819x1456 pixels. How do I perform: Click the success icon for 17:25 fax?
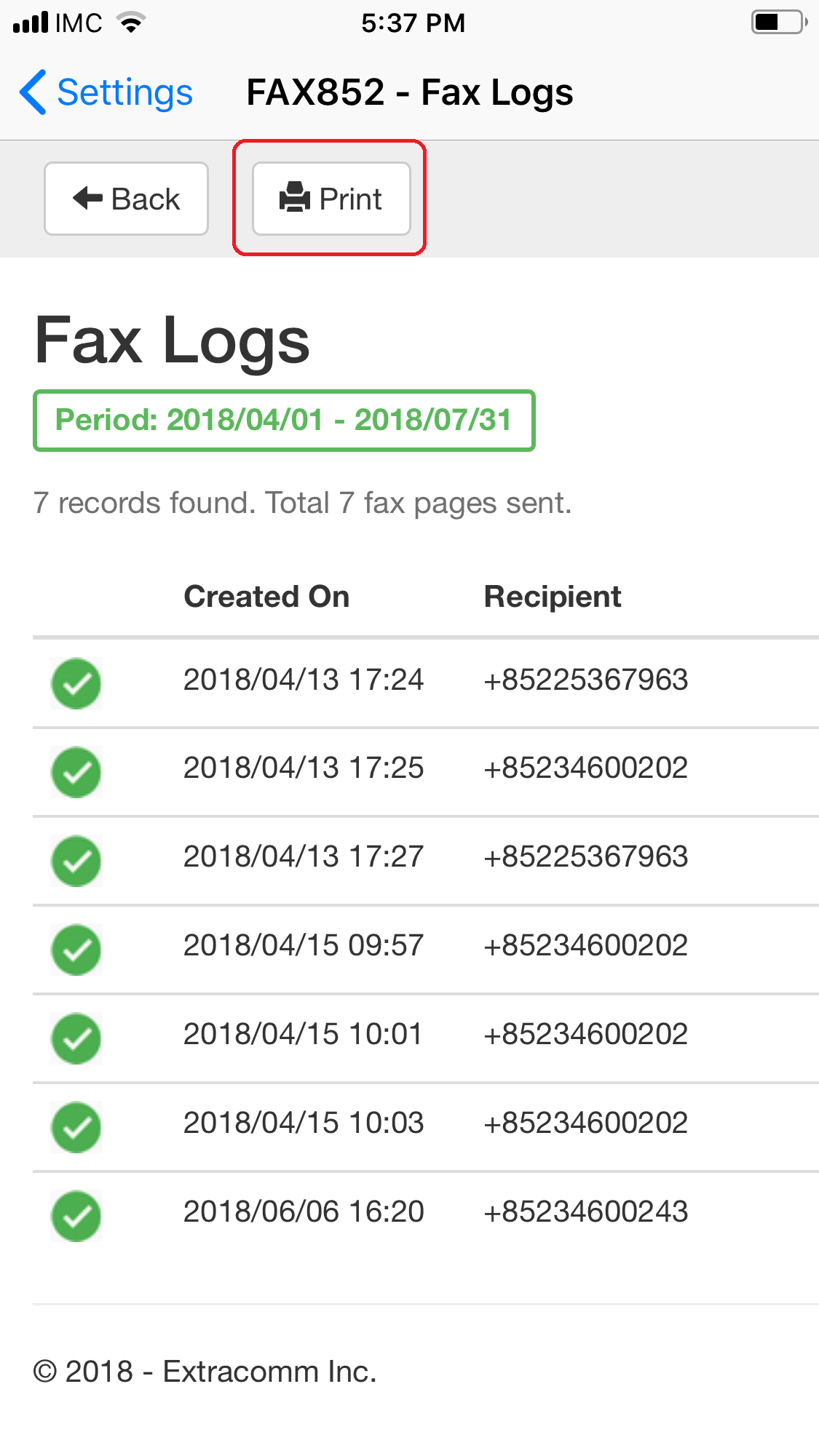tap(76, 772)
